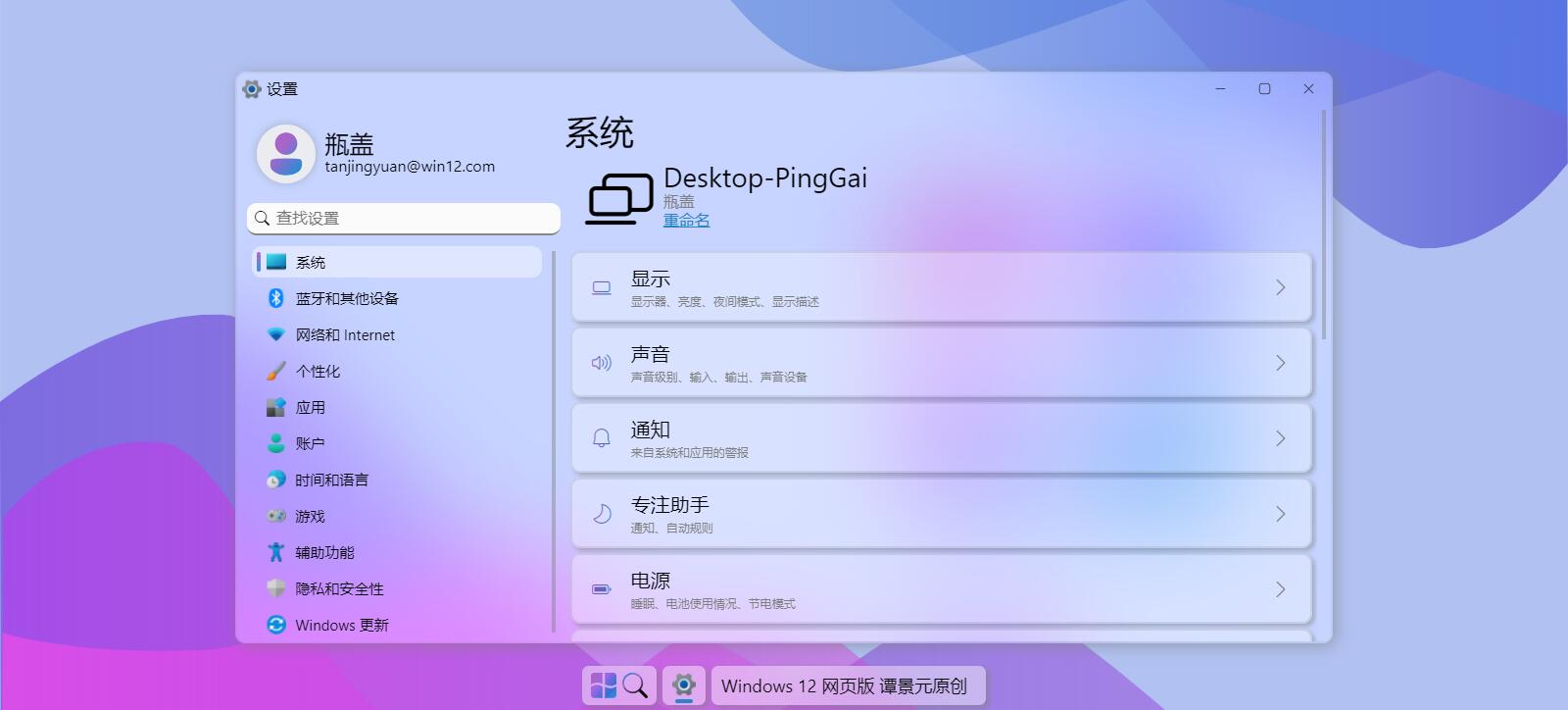
Task: Click the network Wi-Fi icon in sidebar
Action: click(x=276, y=334)
